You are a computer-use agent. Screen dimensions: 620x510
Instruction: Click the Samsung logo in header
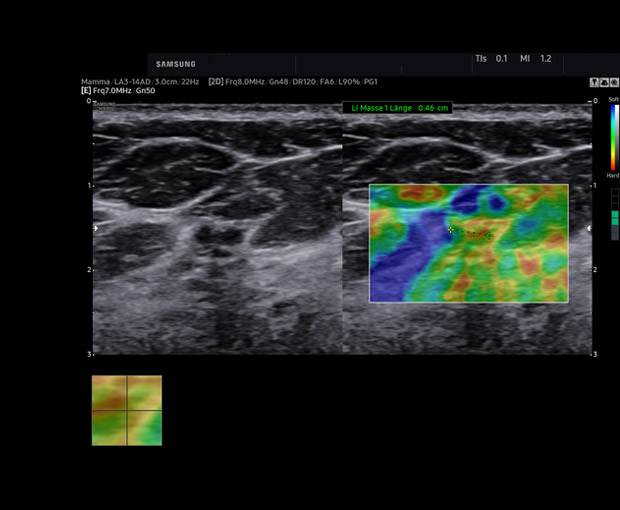tap(175, 64)
